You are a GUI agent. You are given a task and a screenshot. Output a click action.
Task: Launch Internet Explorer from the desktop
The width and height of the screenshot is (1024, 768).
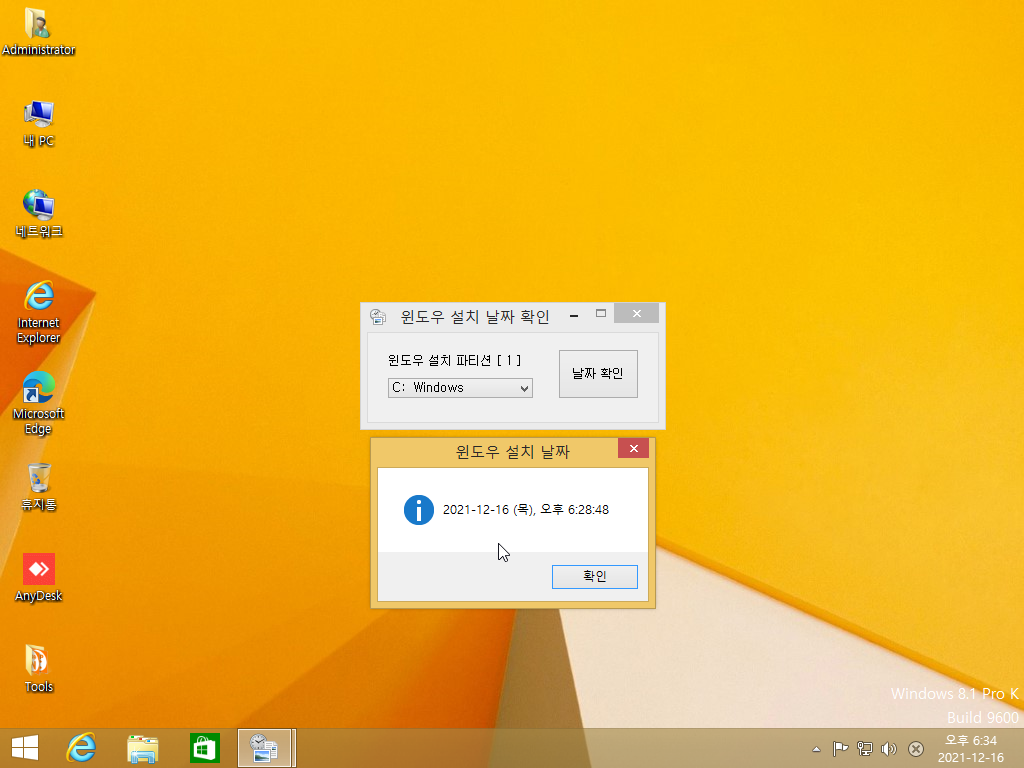pyautogui.click(x=38, y=312)
